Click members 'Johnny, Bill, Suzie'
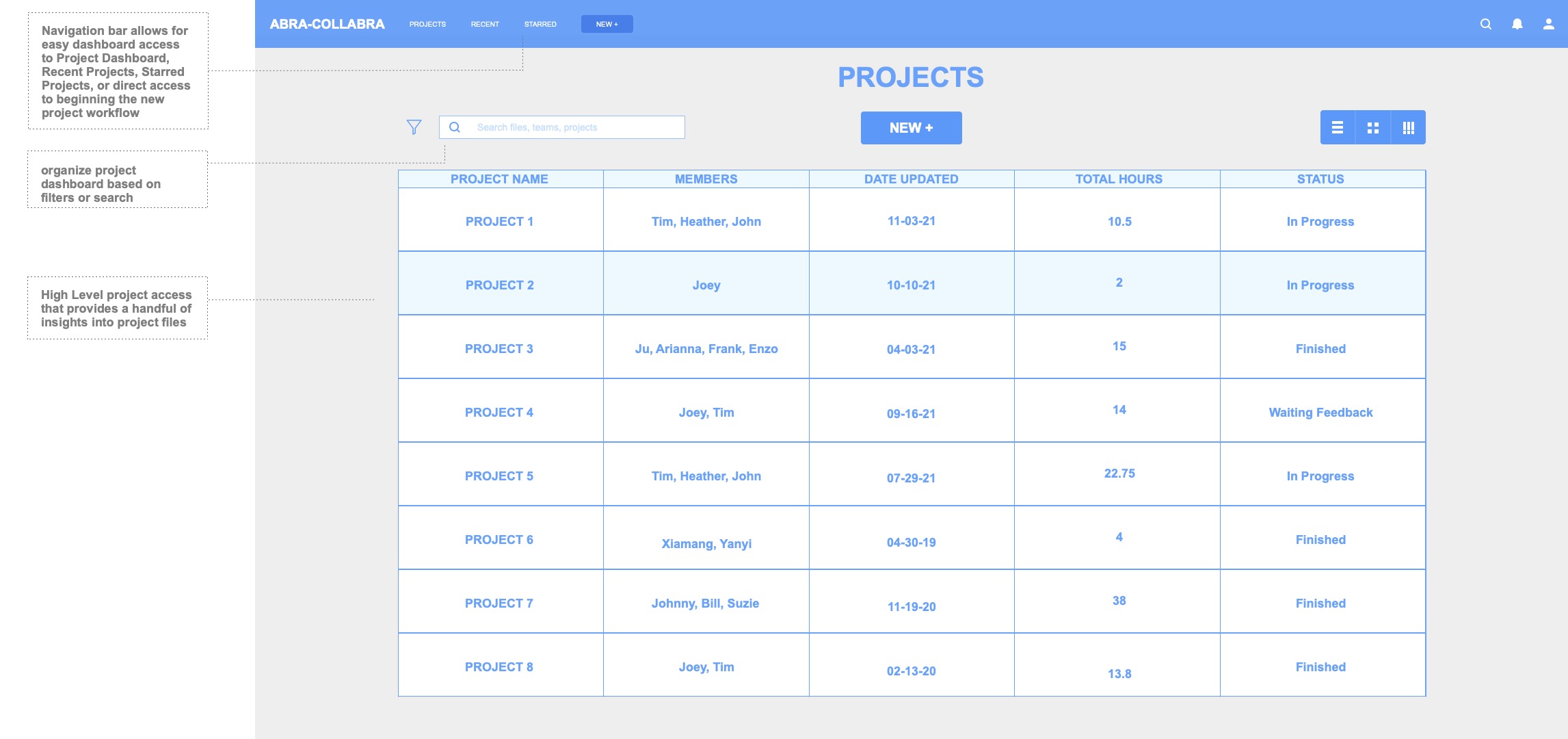 705,604
